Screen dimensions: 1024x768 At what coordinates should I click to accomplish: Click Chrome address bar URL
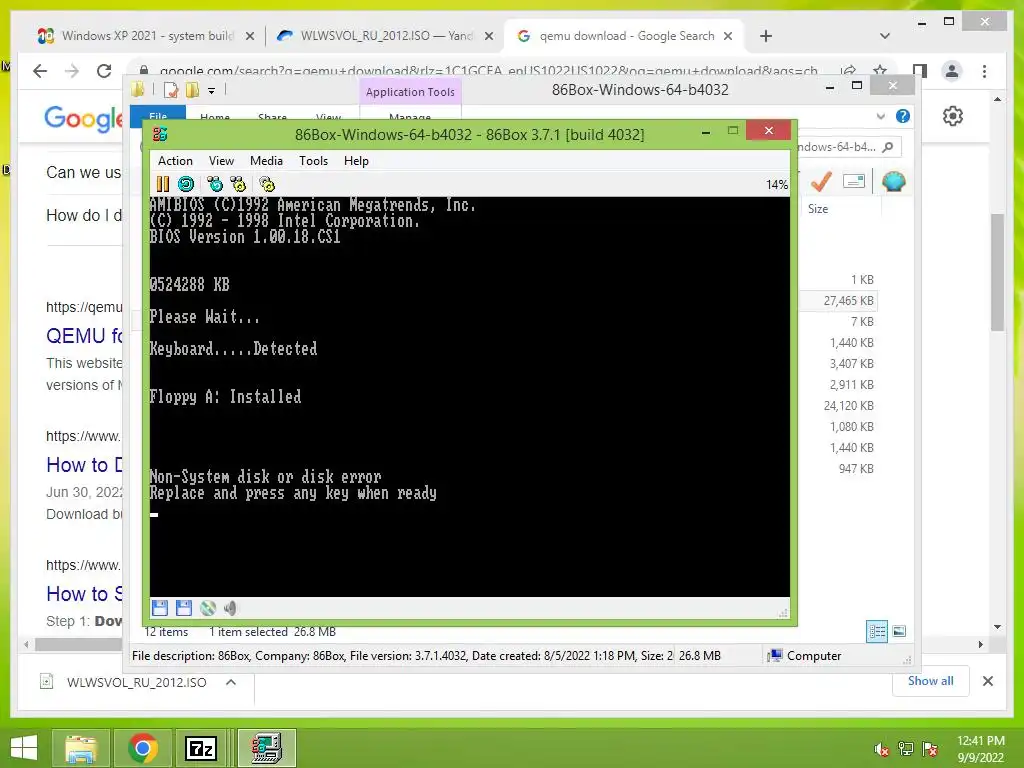(x=488, y=71)
